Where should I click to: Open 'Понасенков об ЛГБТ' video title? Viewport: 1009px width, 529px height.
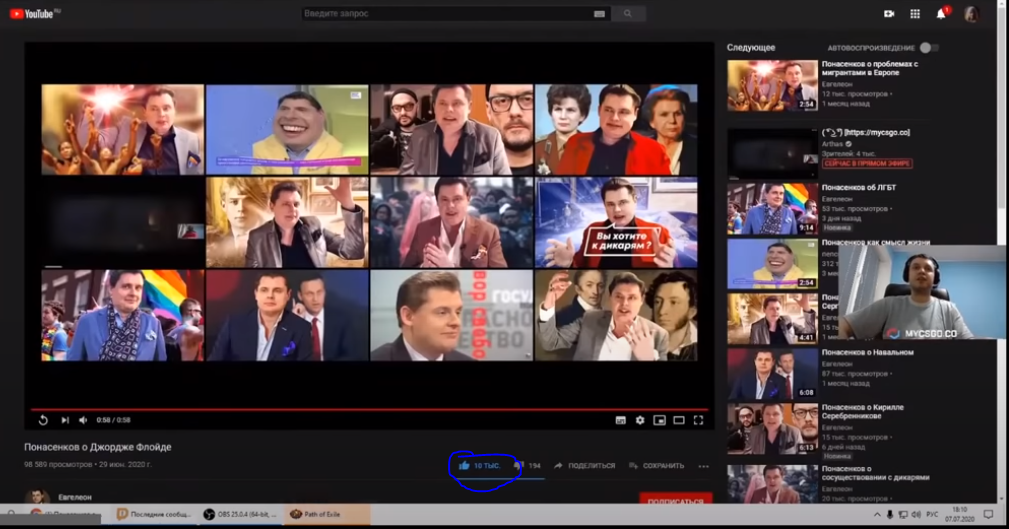point(859,187)
